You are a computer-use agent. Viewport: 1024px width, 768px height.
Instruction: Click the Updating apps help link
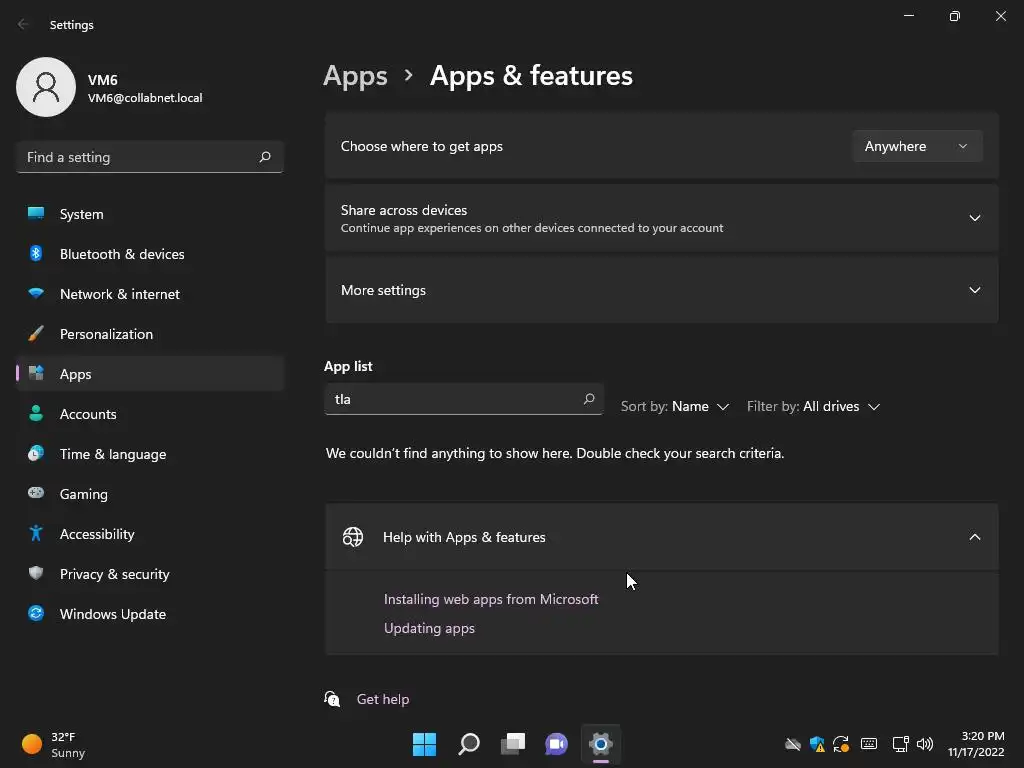tap(429, 628)
